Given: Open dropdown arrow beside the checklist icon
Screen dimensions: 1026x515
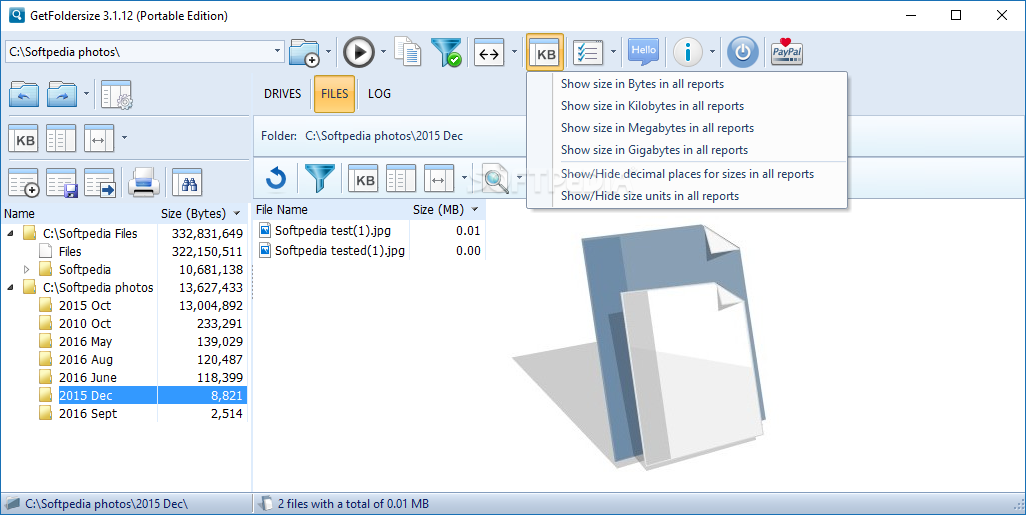Looking at the screenshot, I should pos(613,52).
